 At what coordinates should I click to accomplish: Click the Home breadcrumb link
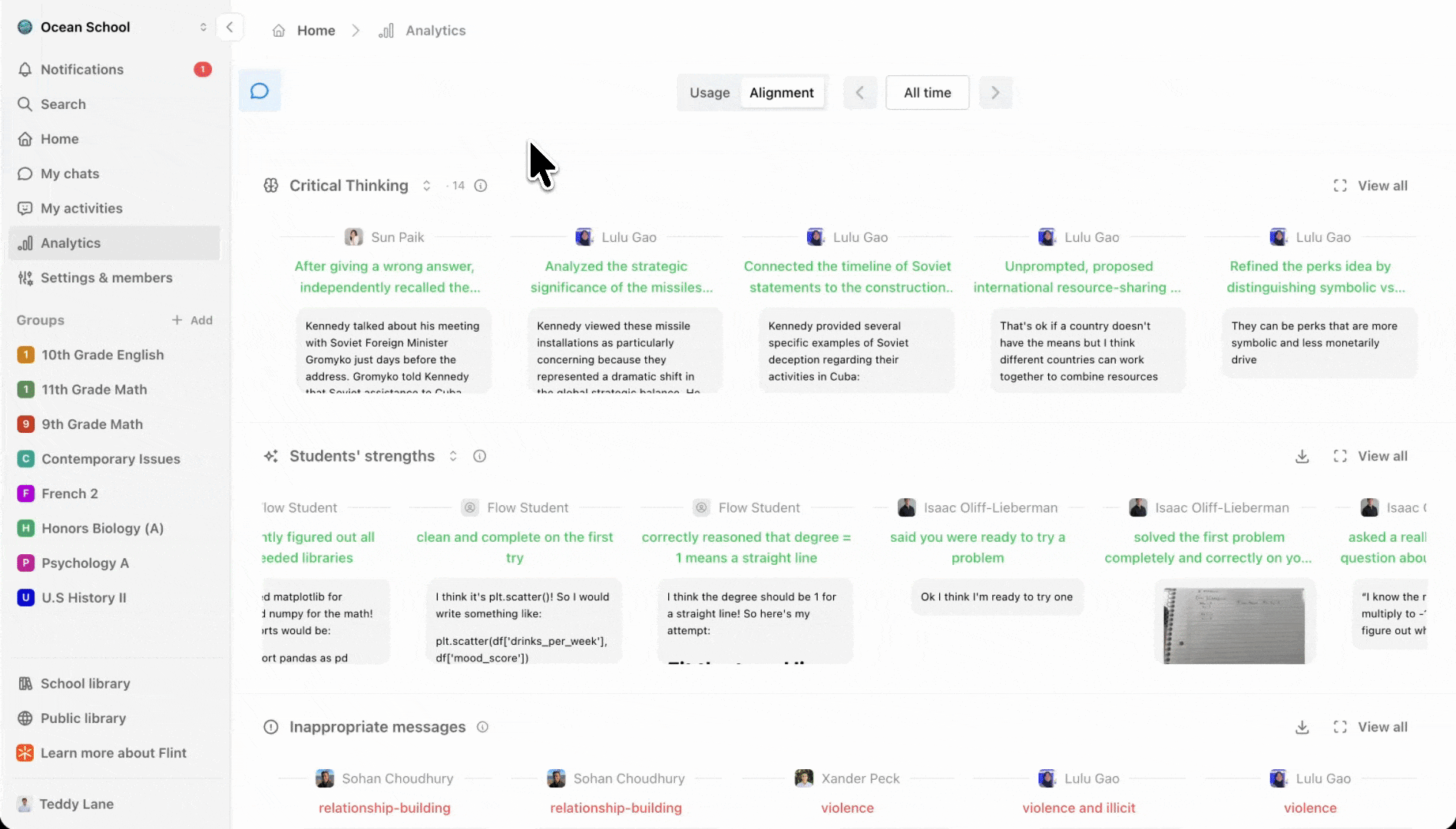[316, 31]
